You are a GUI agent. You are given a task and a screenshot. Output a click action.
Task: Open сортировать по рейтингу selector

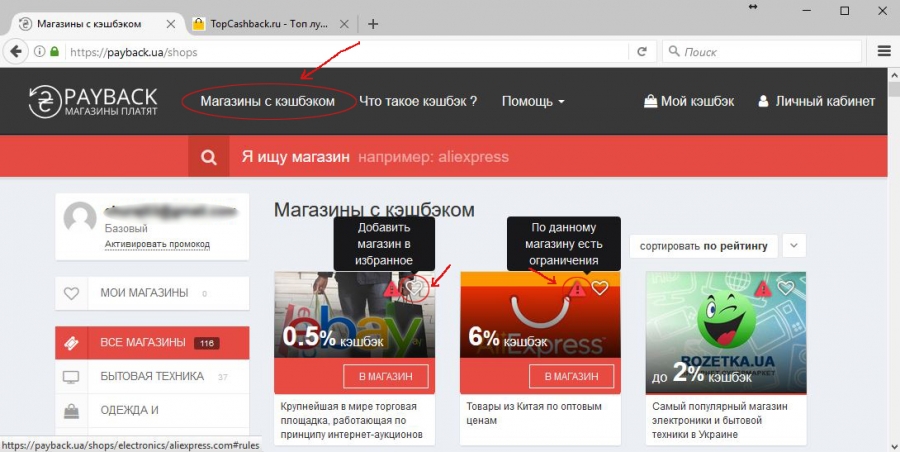pos(703,246)
